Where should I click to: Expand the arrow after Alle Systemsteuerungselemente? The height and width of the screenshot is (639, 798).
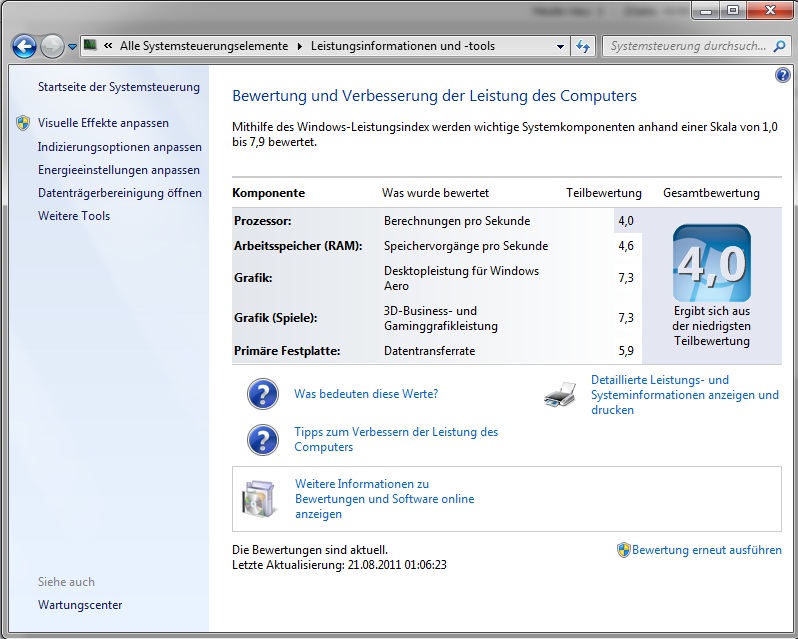[x=300, y=46]
